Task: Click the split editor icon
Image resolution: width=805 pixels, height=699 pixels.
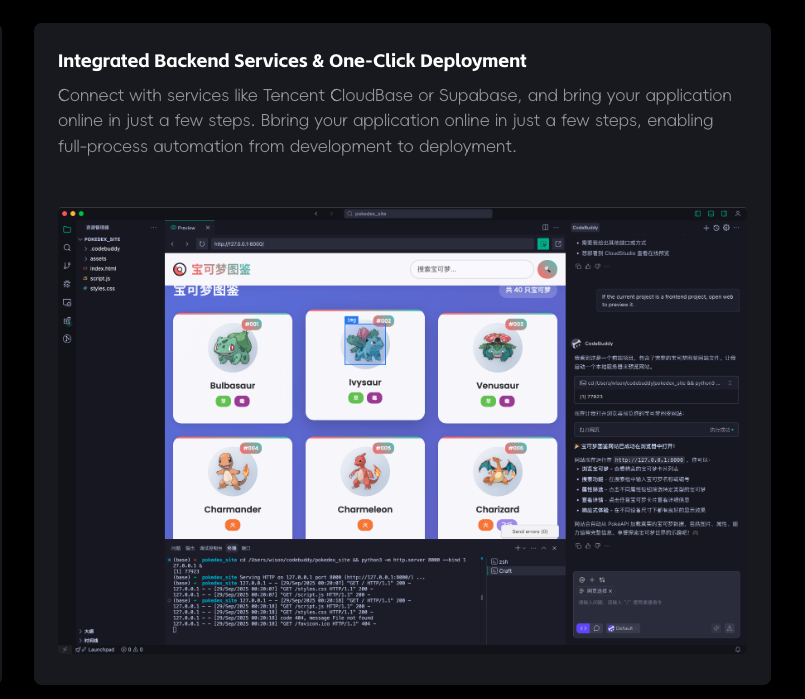Action: pos(545,227)
